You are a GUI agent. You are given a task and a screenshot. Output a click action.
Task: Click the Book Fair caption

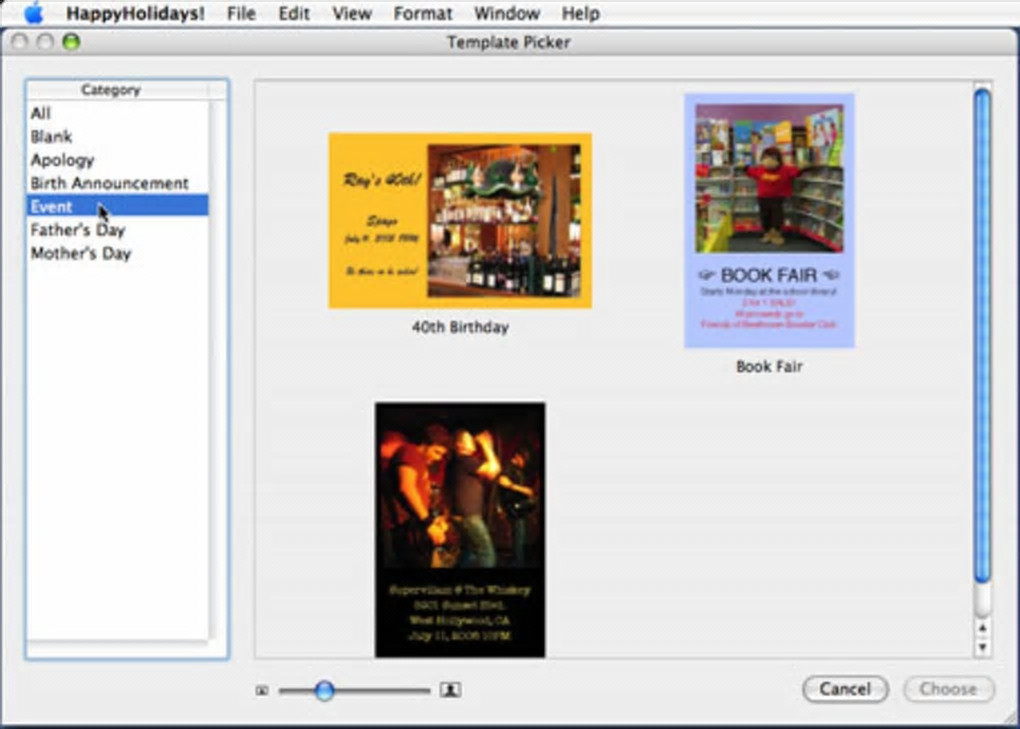769,366
